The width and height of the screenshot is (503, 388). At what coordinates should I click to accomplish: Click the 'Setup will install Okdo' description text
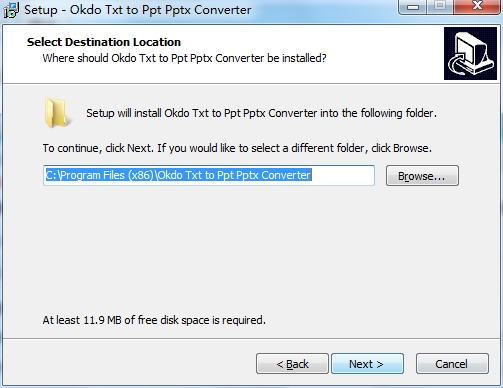tap(261, 113)
